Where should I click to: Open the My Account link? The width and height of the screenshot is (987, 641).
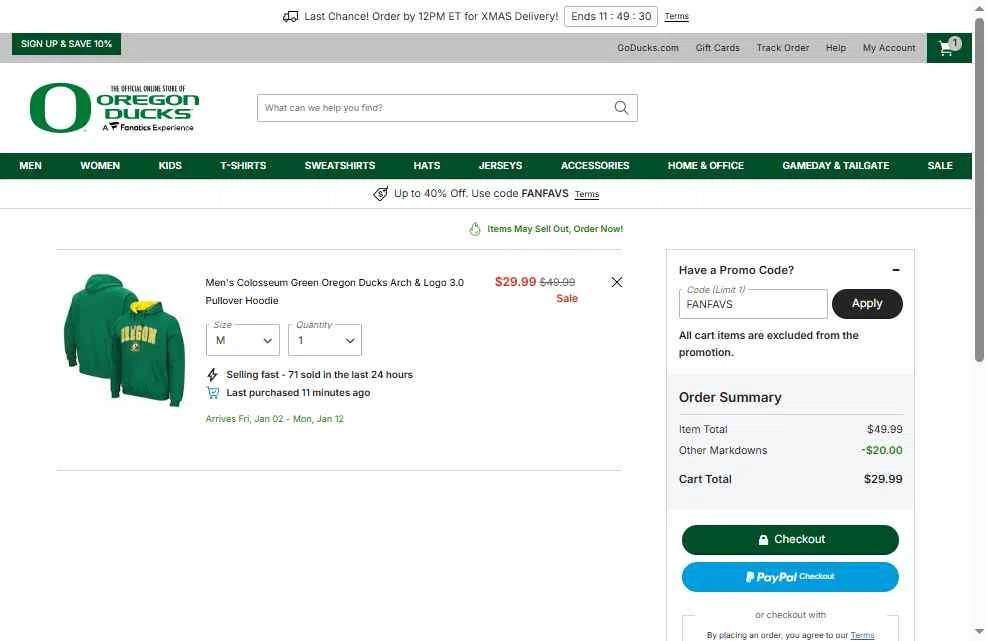coord(889,48)
